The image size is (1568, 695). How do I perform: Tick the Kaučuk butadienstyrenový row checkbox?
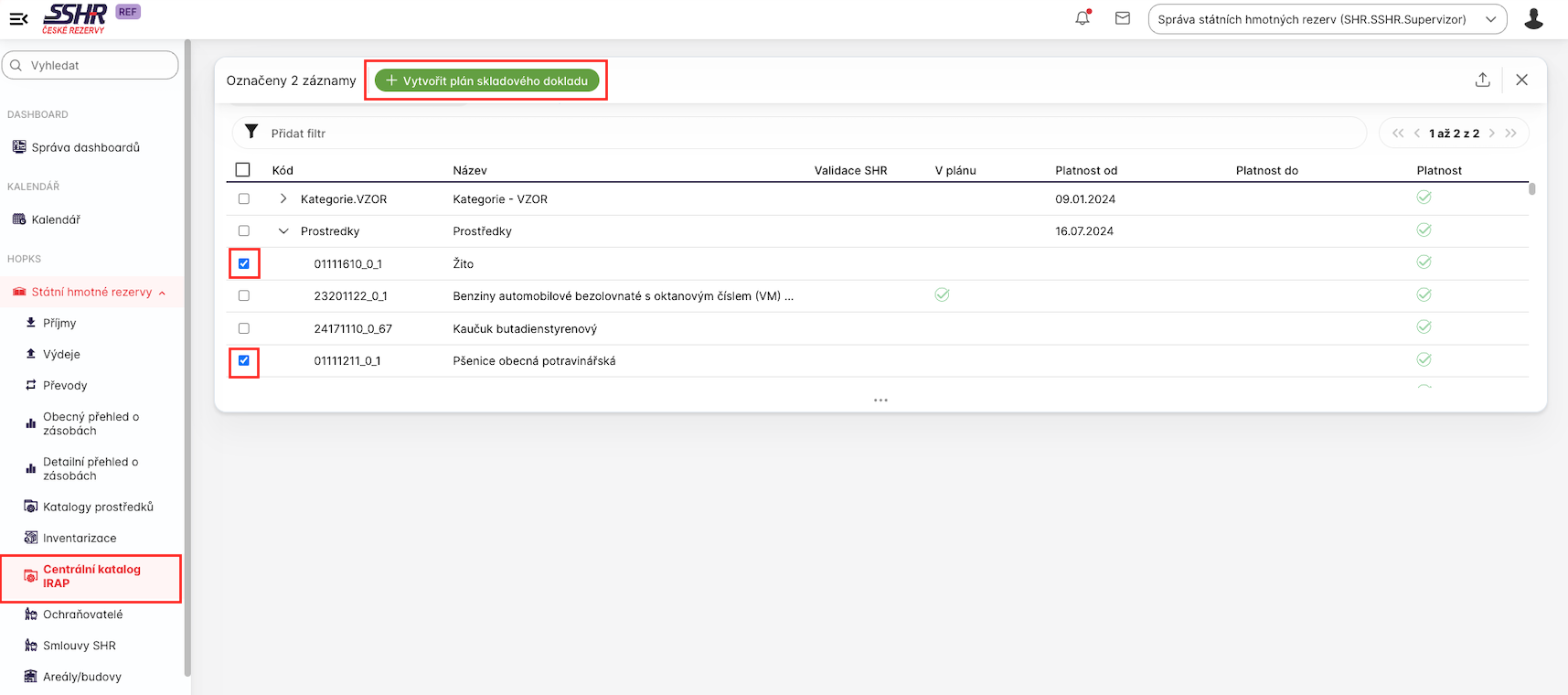point(244,328)
